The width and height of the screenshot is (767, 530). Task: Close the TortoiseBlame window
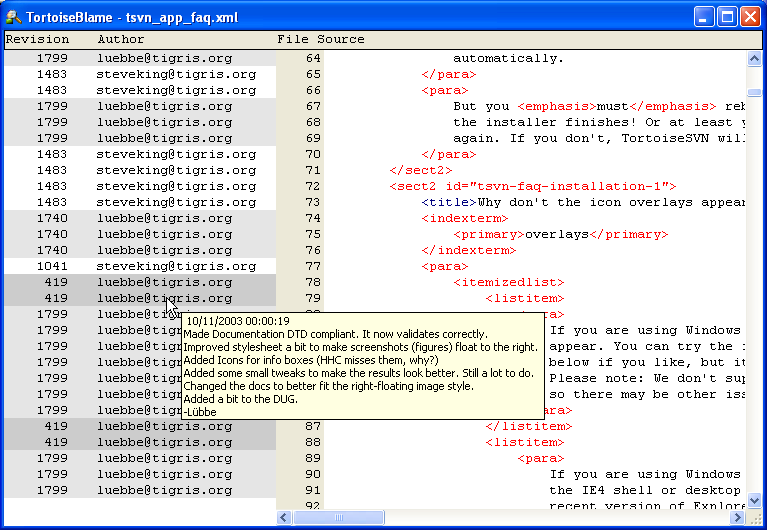[750, 16]
